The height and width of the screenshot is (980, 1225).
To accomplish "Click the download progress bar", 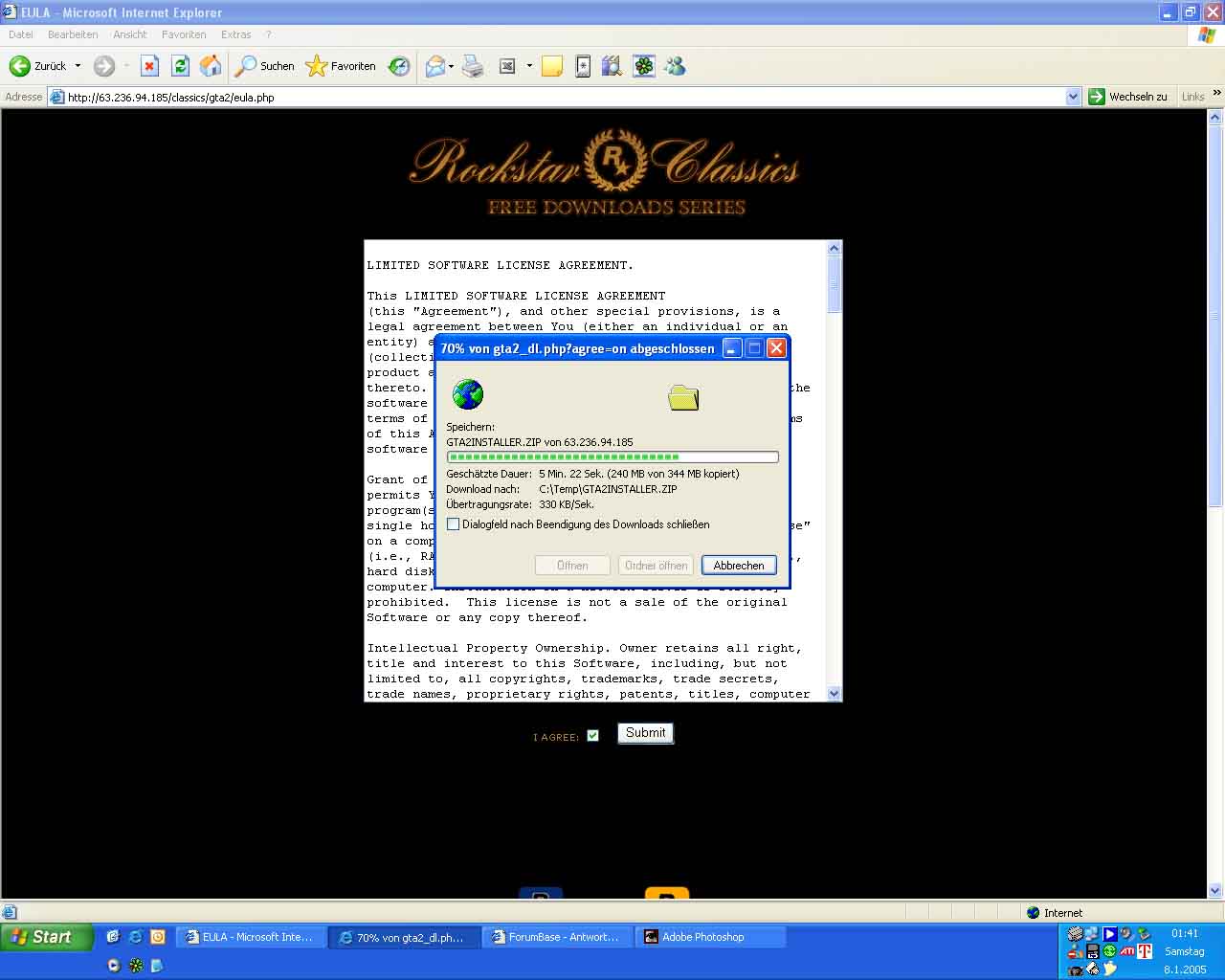I will click(612, 457).
